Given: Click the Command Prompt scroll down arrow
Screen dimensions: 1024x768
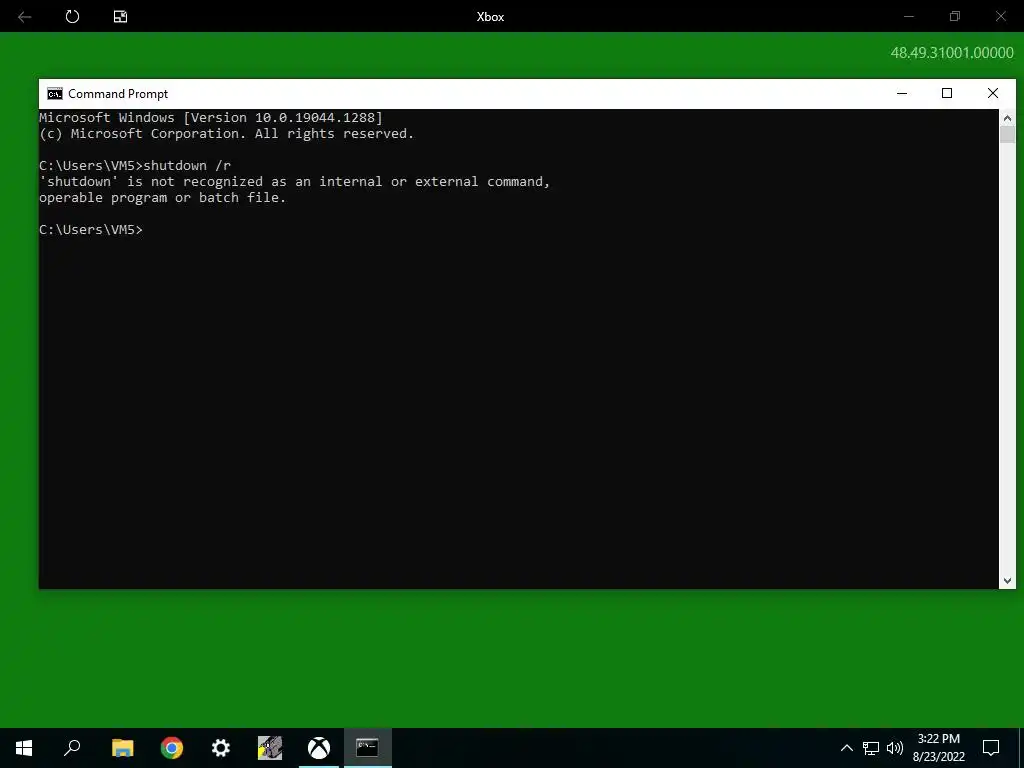Looking at the screenshot, I should click(x=1007, y=580).
